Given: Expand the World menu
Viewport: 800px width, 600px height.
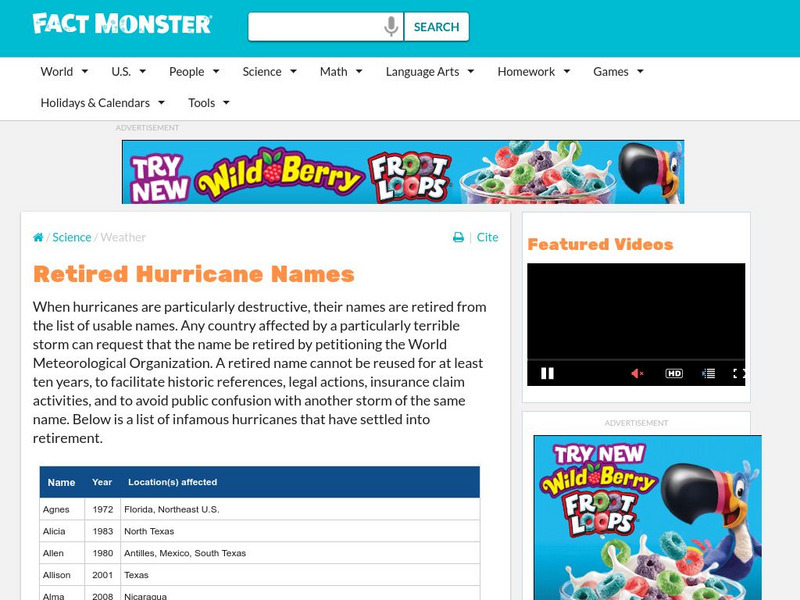Looking at the screenshot, I should click(x=64, y=71).
